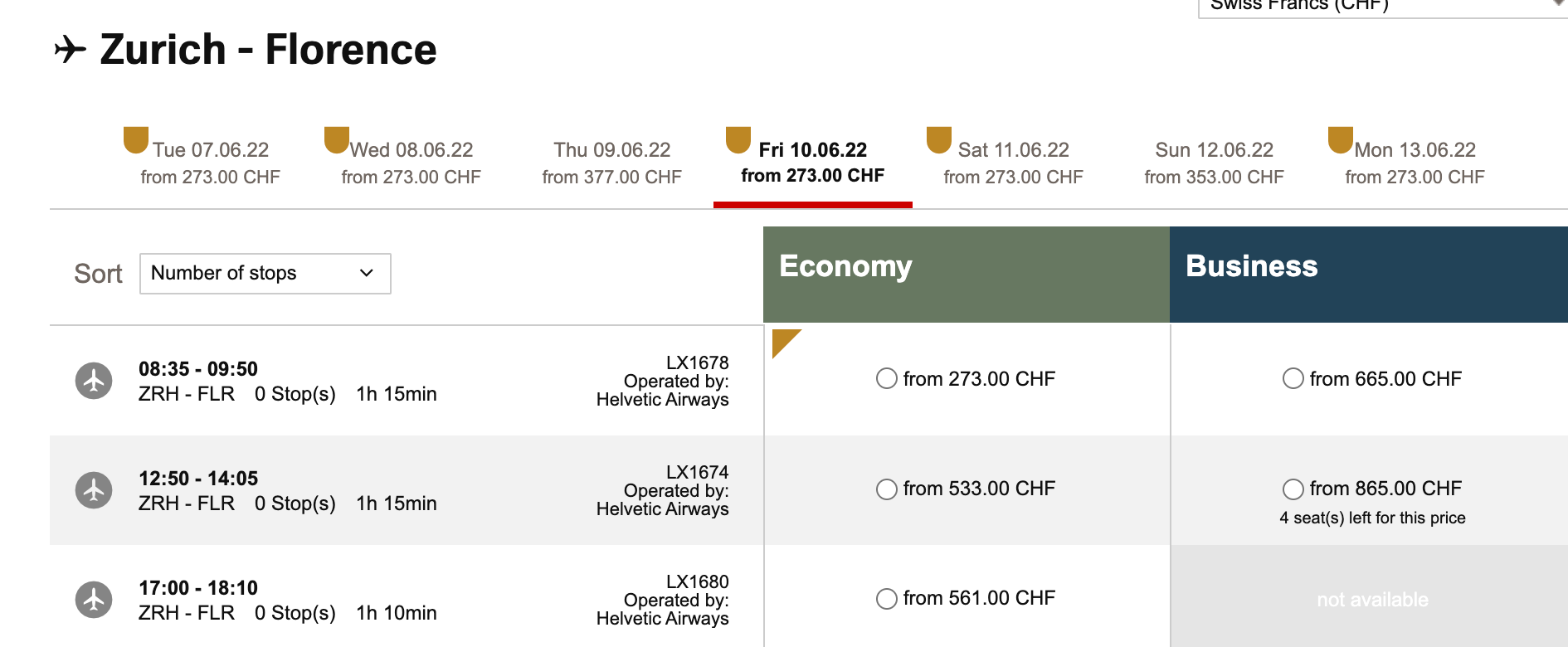The height and width of the screenshot is (647, 1568).
Task: Click the airplane icon beside flight LX1674
Action: (94, 490)
